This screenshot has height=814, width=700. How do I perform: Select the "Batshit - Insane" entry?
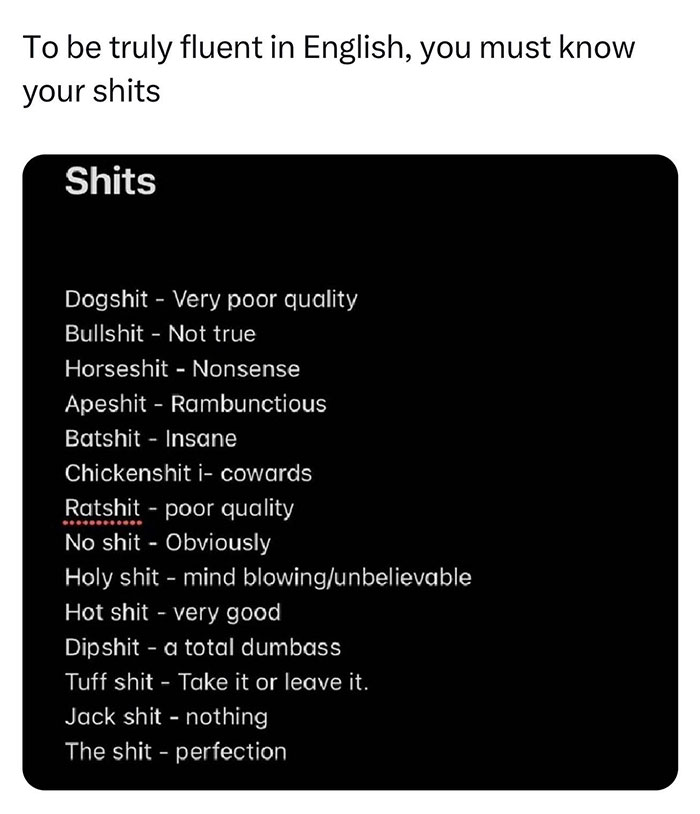click(x=151, y=439)
